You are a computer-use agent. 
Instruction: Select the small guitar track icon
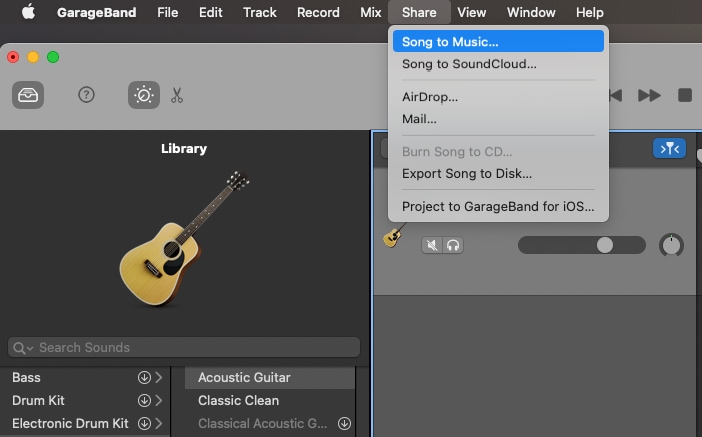coord(394,235)
